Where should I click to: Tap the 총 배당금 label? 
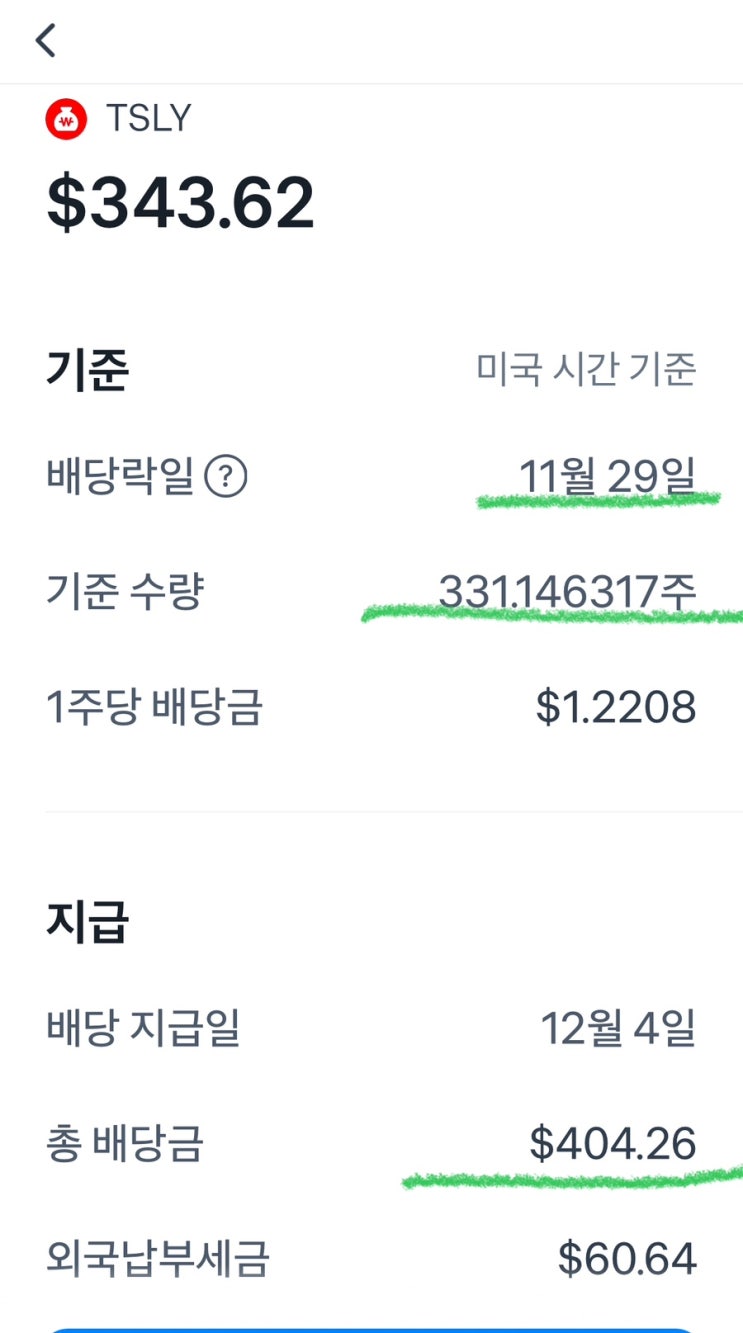tap(125, 1143)
